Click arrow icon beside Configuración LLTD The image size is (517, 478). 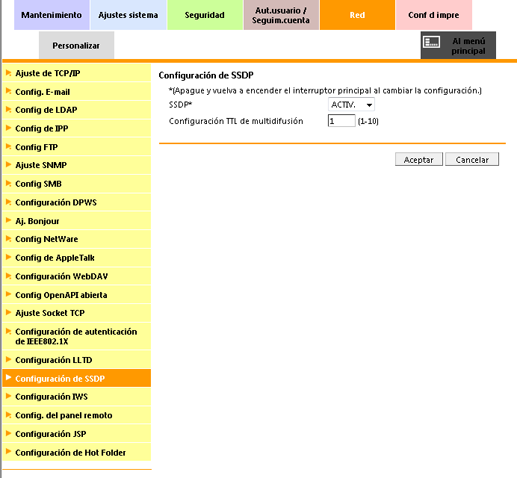(x=9, y=359)
